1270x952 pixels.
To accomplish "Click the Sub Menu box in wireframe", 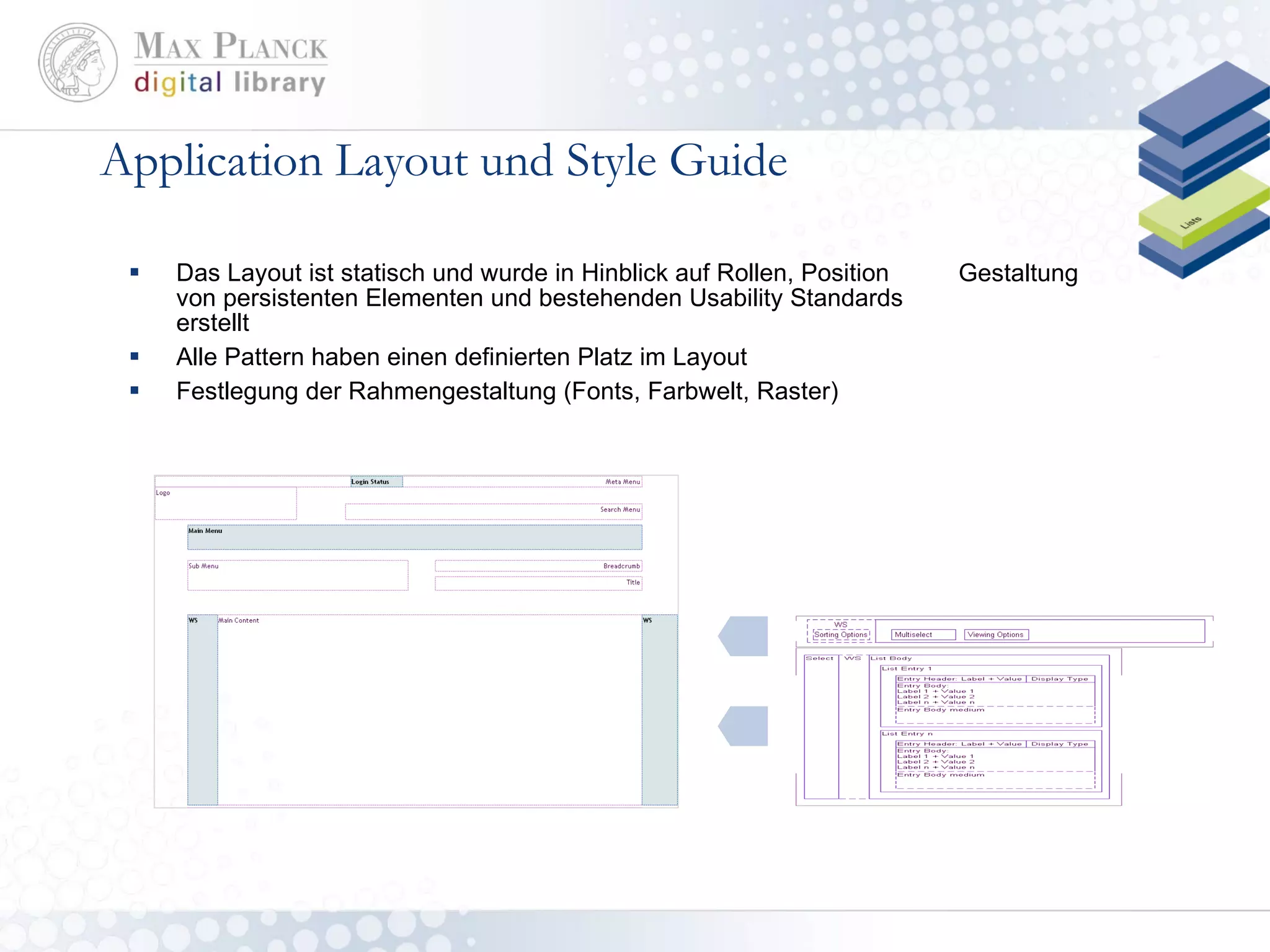I will (x=298, y=575).
